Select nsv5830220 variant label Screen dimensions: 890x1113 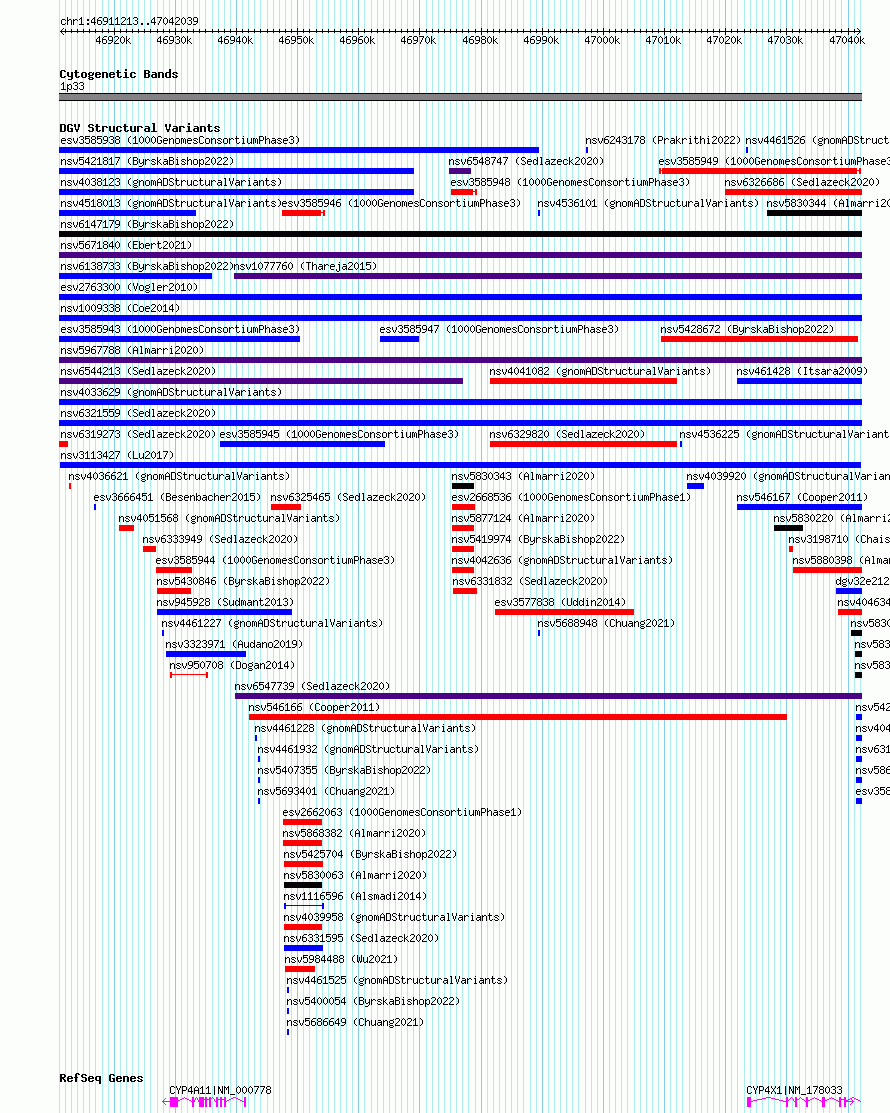pos(832,518)
